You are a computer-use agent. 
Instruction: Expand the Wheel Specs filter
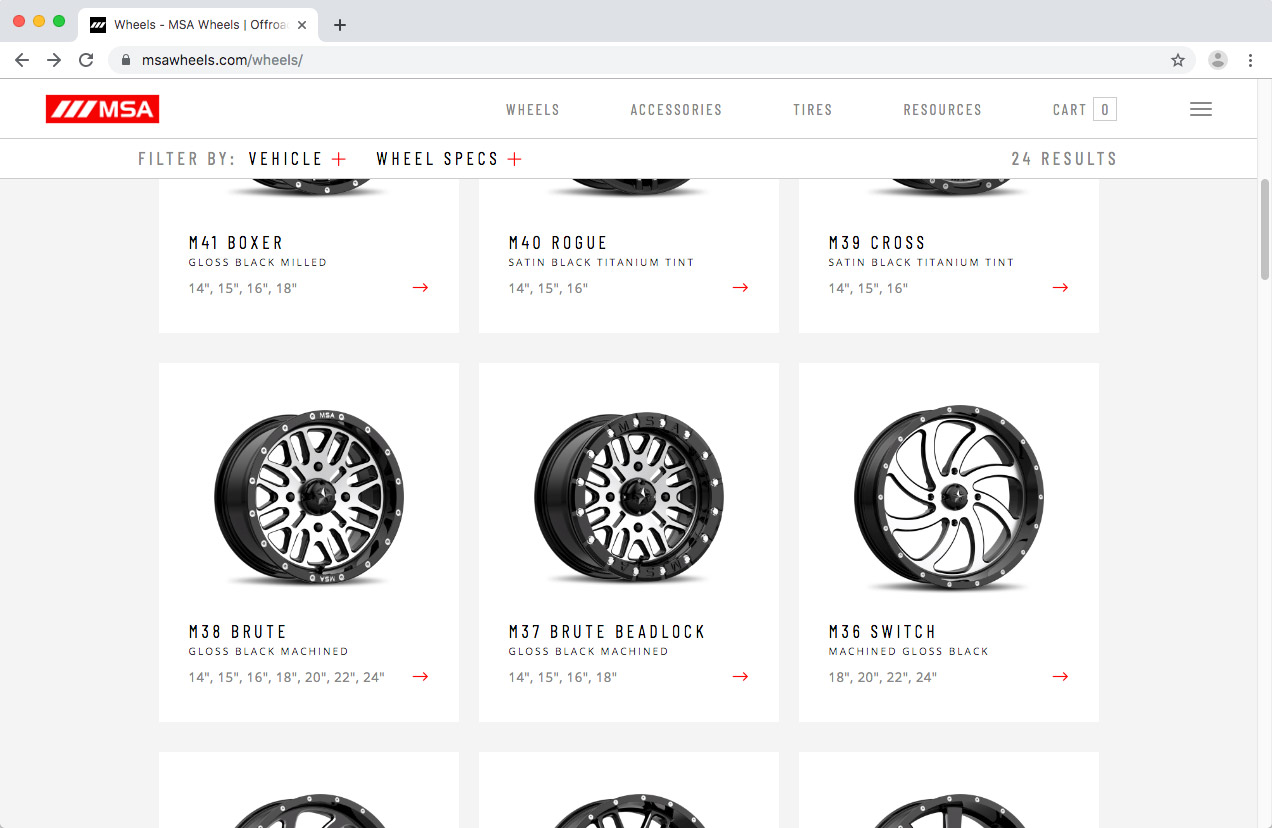point(449,158)
